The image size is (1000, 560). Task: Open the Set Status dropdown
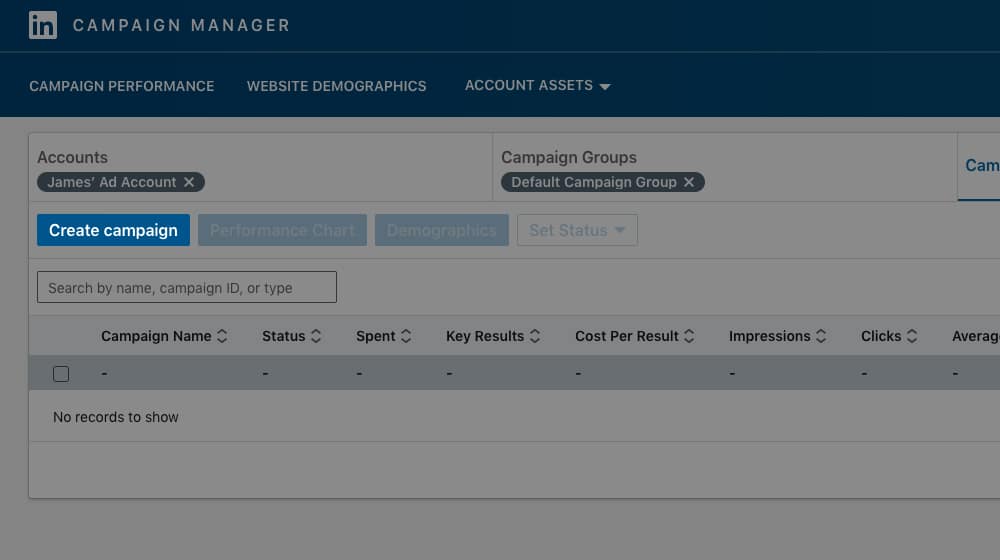click(577, 230)
